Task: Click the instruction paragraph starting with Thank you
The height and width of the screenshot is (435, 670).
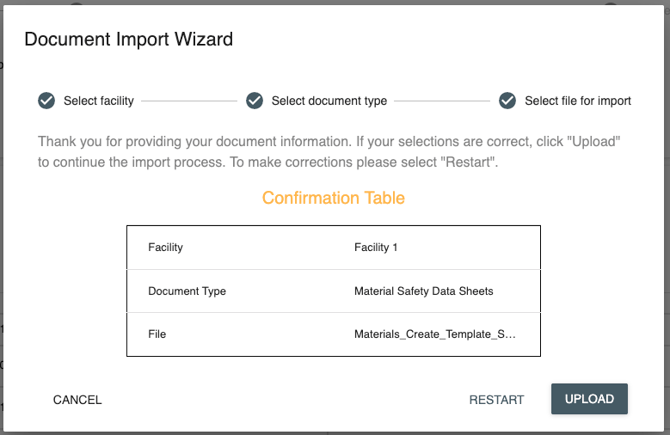Action: coord(330,151)
